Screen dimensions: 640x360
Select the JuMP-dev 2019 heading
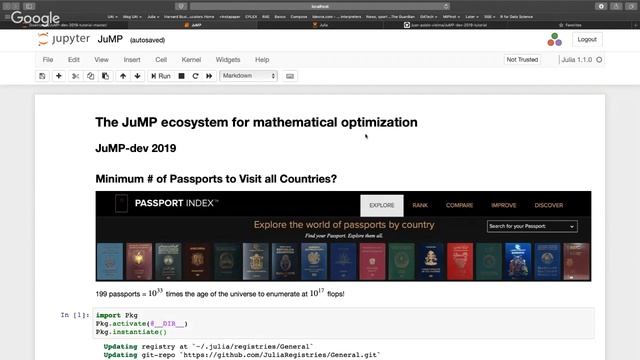click(136, 148)
